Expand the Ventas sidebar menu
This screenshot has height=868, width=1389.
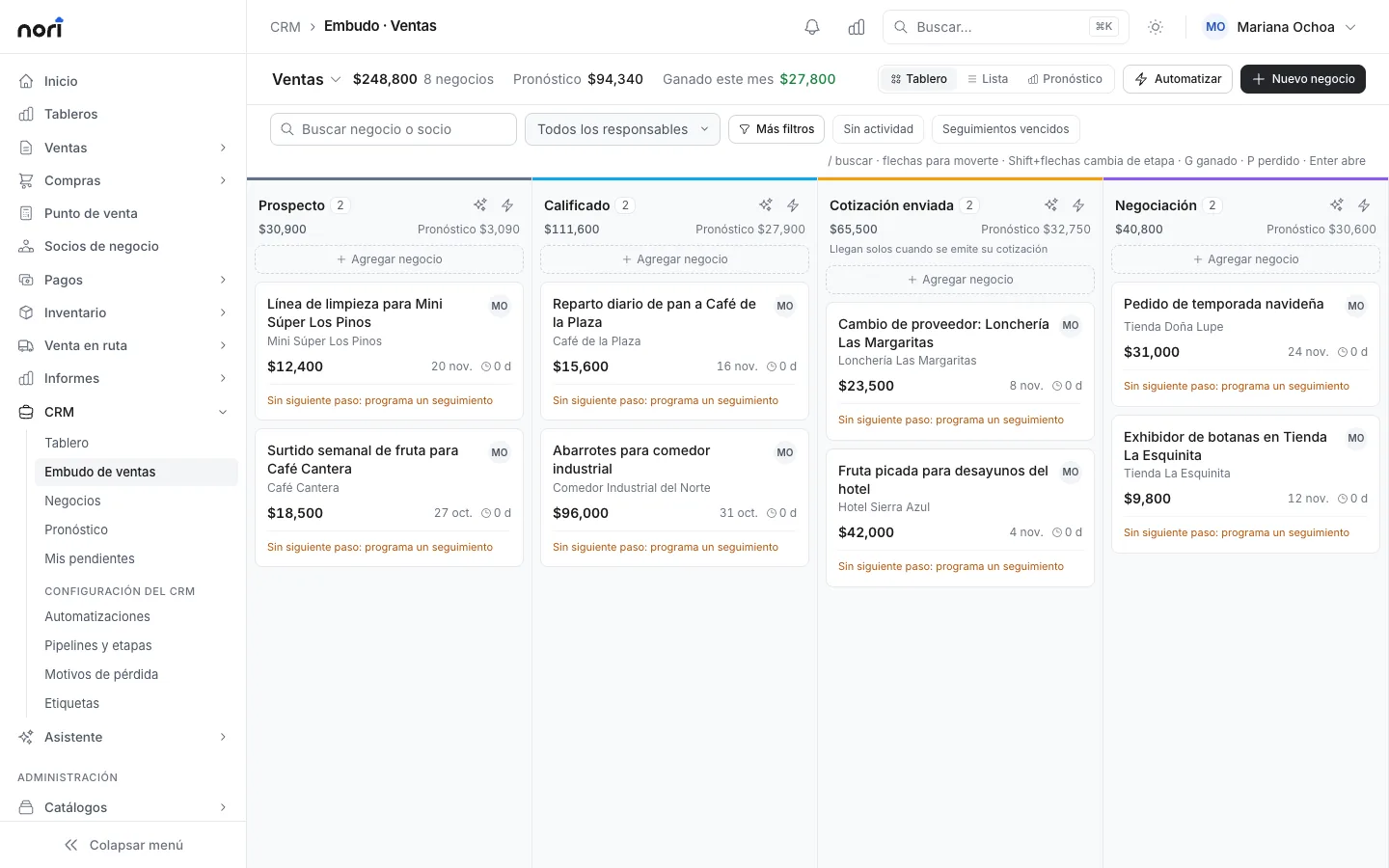tap(223, 148)
